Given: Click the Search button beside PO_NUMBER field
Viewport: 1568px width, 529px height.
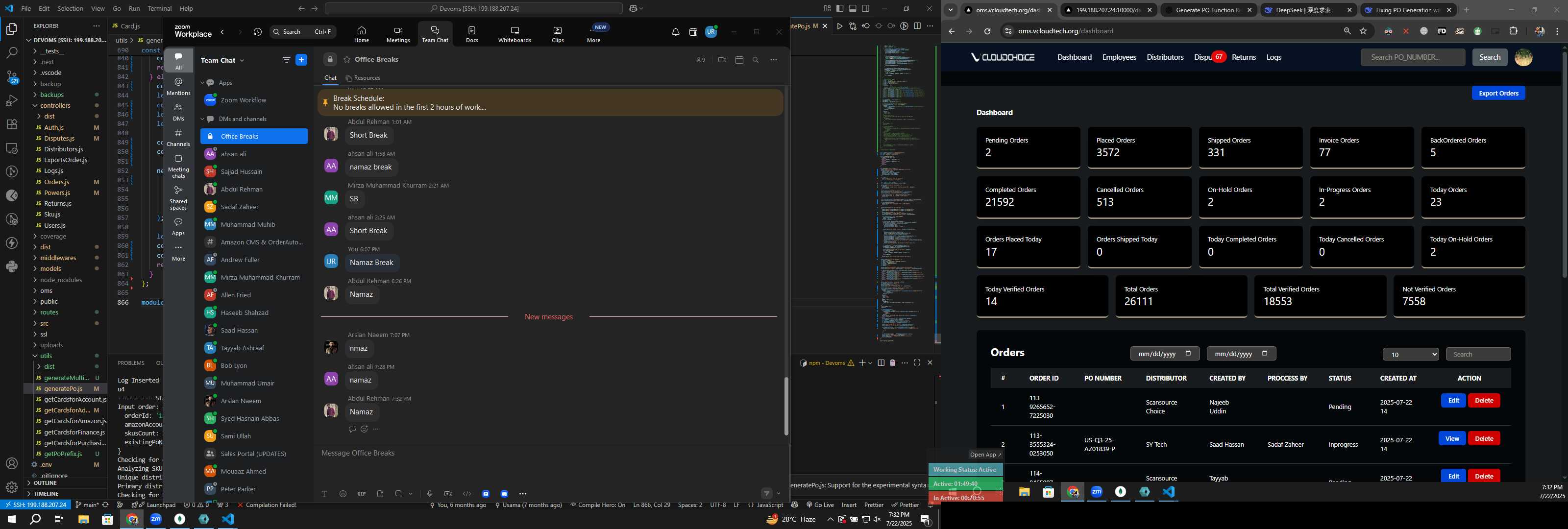Looking at the screenshot, I should click(1490, 57).
